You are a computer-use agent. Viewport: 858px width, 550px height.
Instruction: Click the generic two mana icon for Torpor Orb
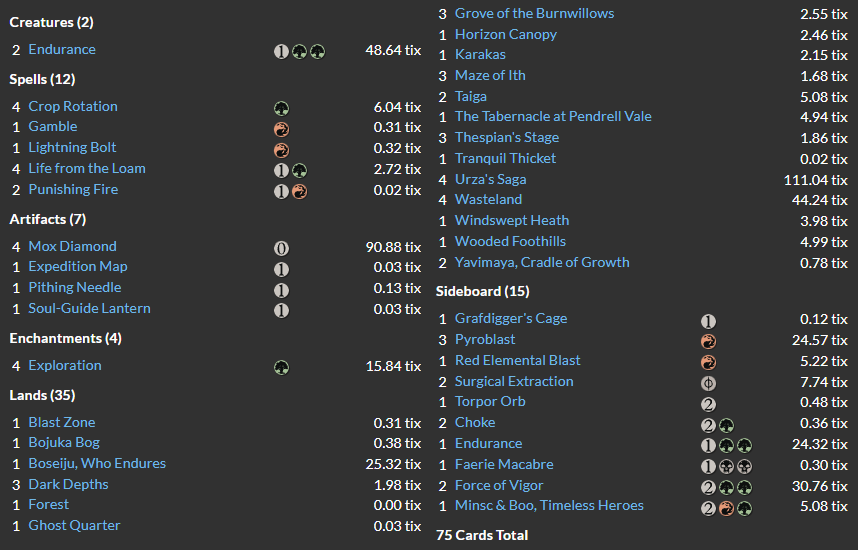[x=708, y=403]
